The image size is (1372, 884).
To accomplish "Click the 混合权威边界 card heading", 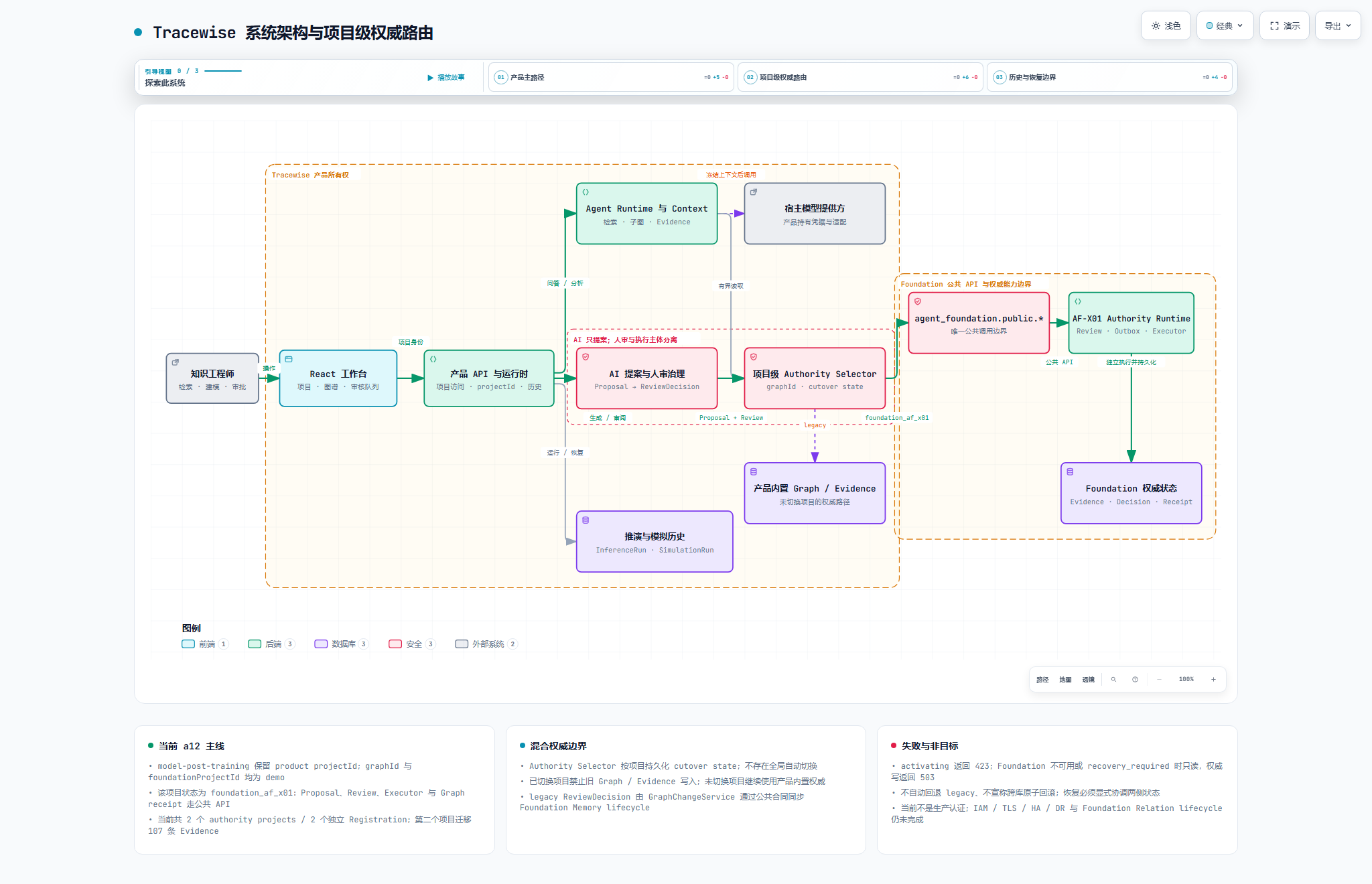I will pos(558,746).
